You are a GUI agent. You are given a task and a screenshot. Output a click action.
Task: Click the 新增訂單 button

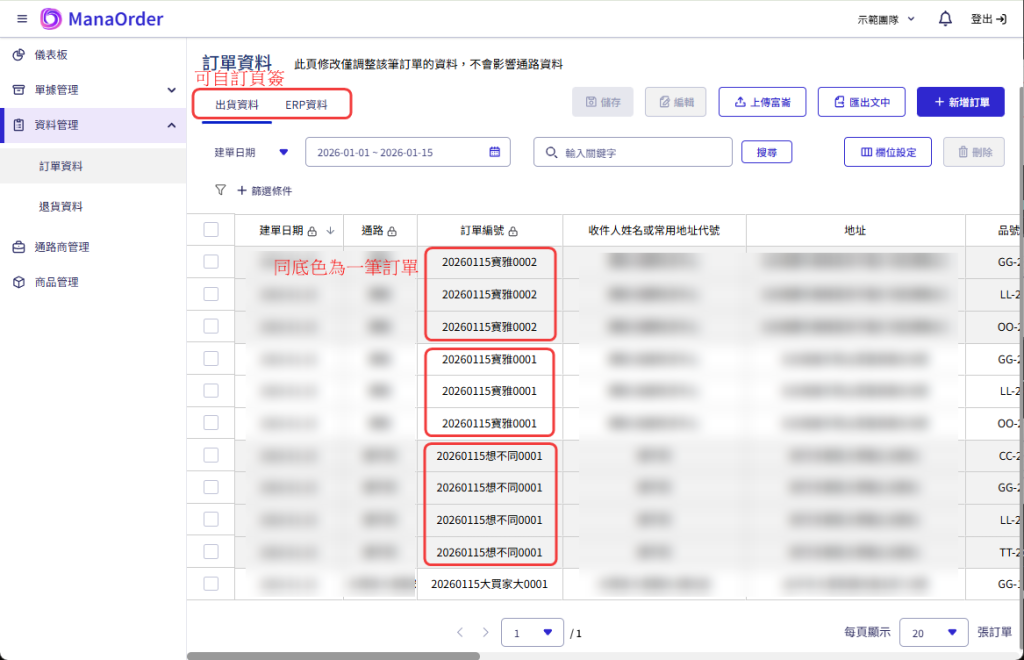pos(960,102)
